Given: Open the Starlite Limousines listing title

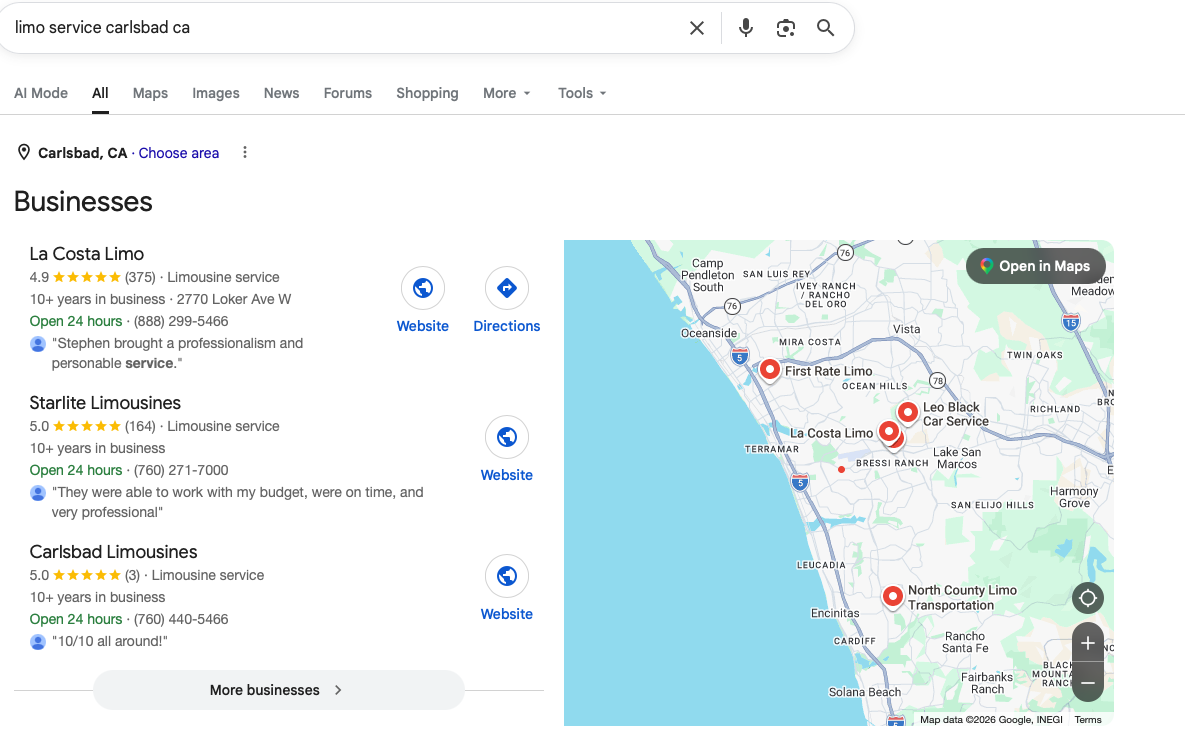Looking at the screenshot, I should pos(105,403).
